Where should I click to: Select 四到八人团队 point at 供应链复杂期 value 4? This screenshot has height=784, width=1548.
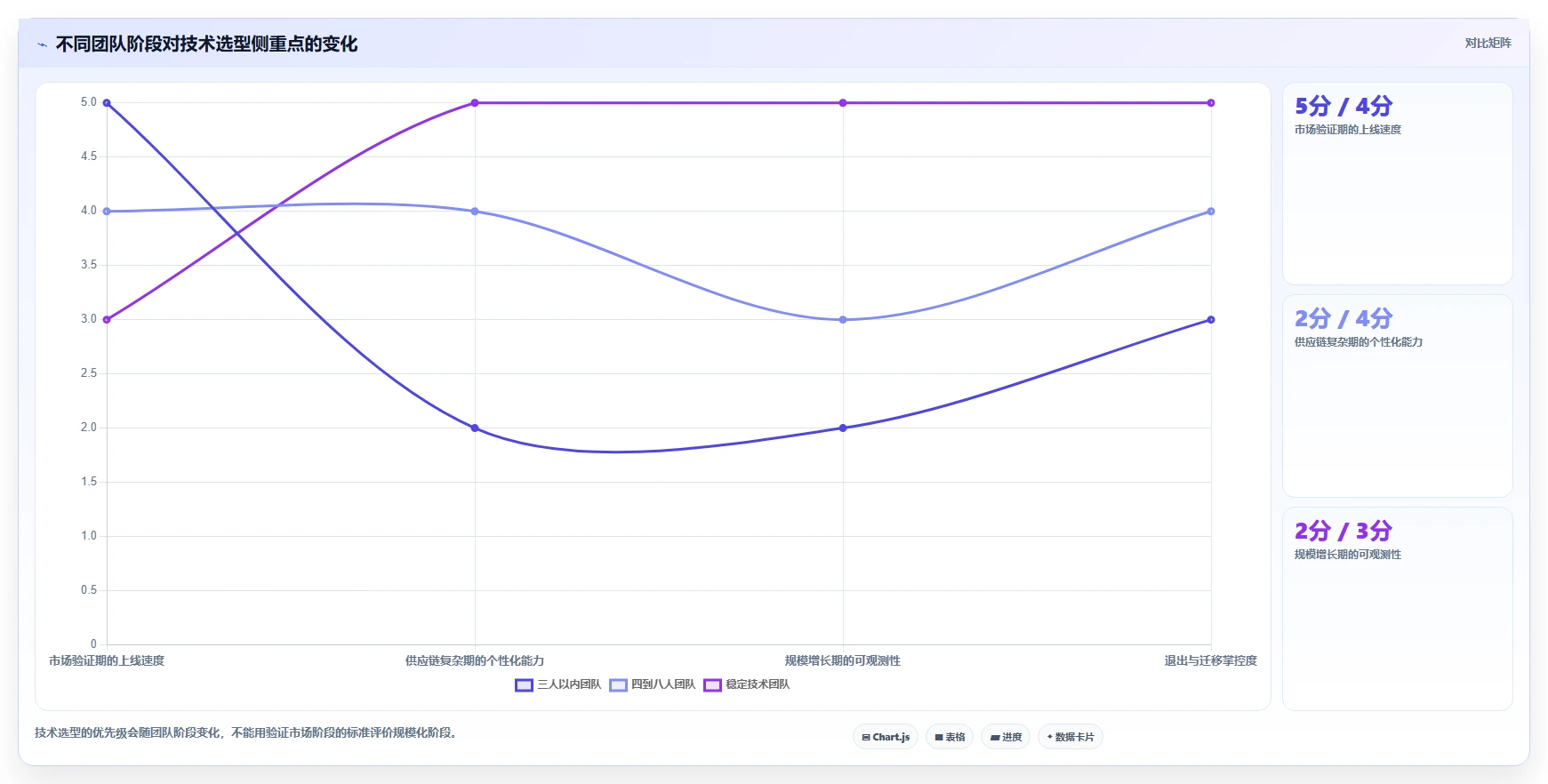pos(475,212)
